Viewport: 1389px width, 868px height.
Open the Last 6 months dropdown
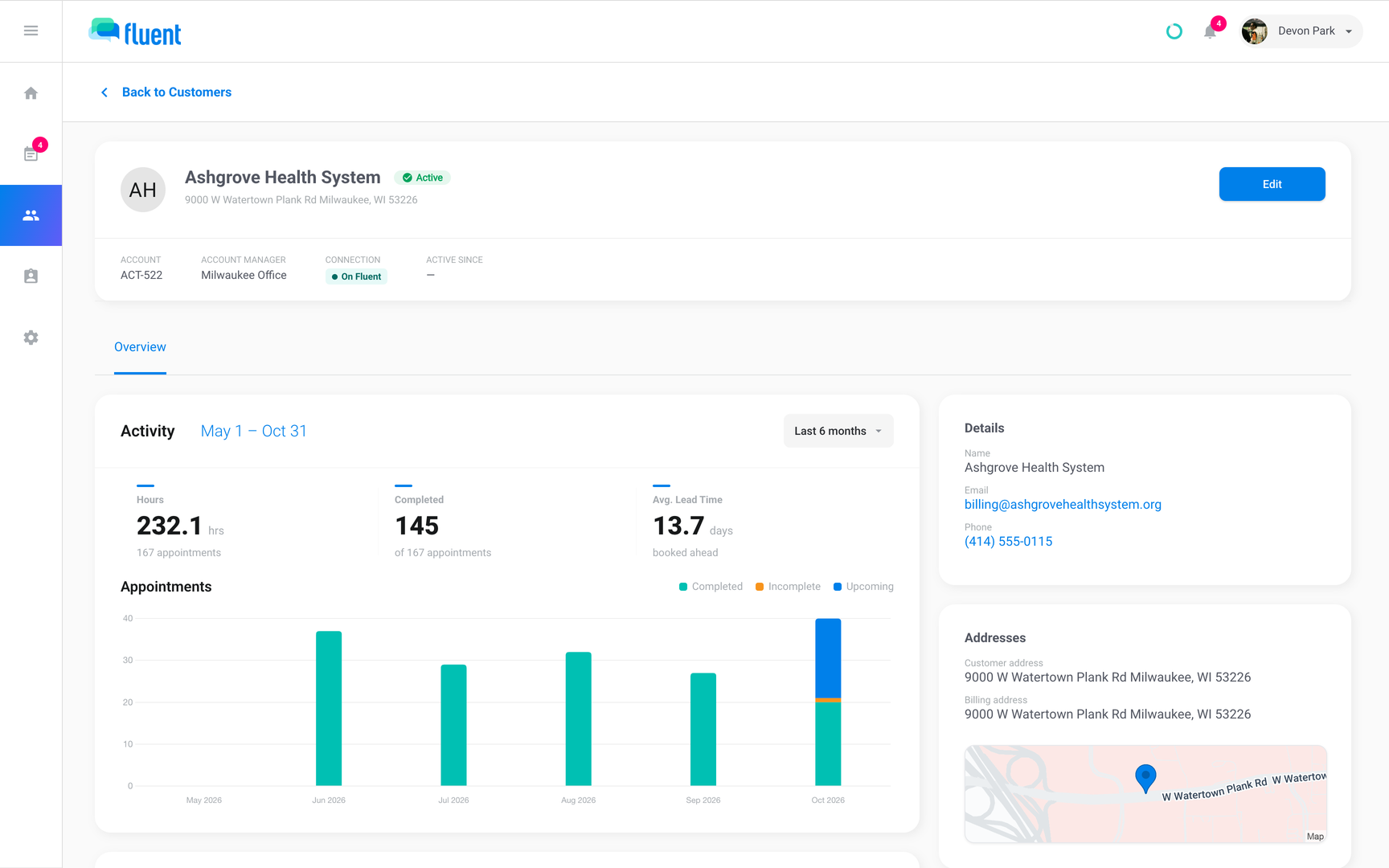tap(838, 431)
